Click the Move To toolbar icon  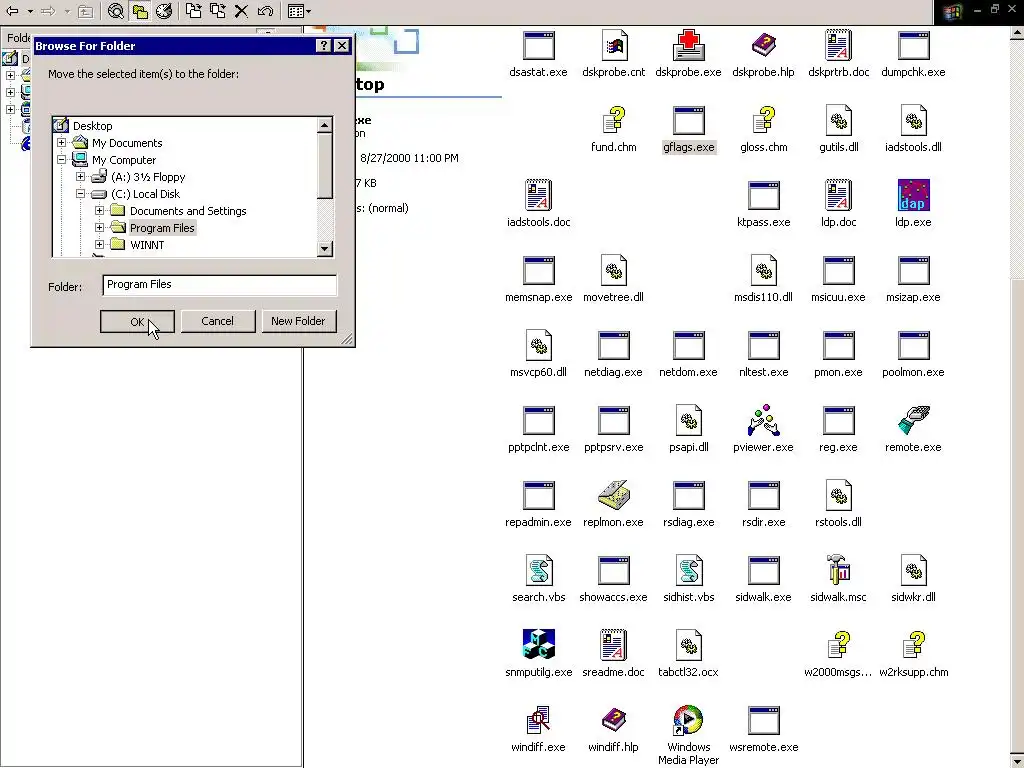coord(193,11)
